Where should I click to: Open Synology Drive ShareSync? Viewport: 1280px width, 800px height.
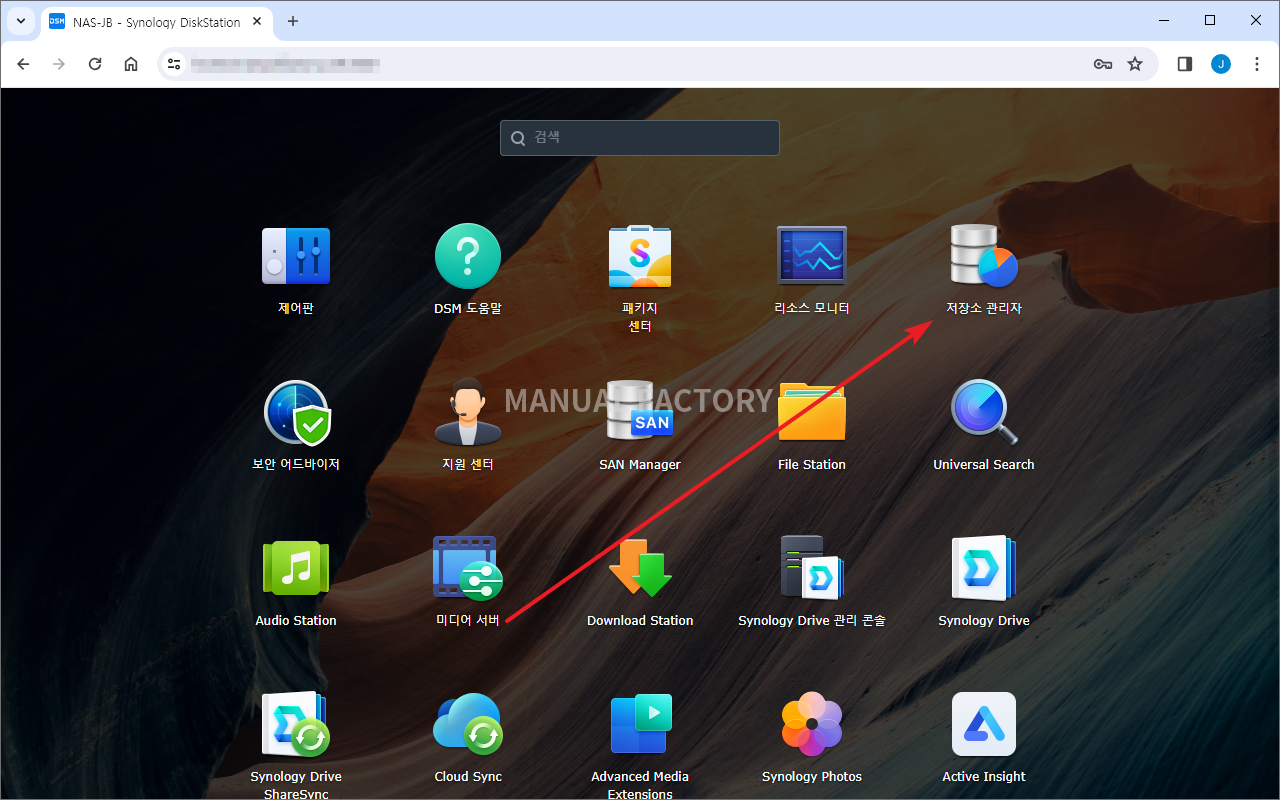[x=296, y=724]
